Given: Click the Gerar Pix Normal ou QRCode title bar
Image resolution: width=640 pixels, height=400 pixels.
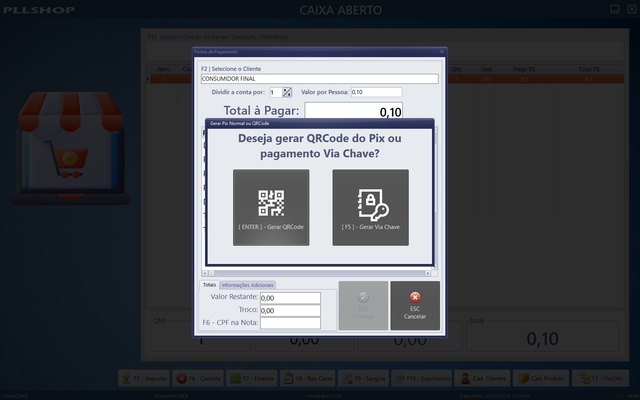Looking at the screenshot, I should click(x=320, y=123).
